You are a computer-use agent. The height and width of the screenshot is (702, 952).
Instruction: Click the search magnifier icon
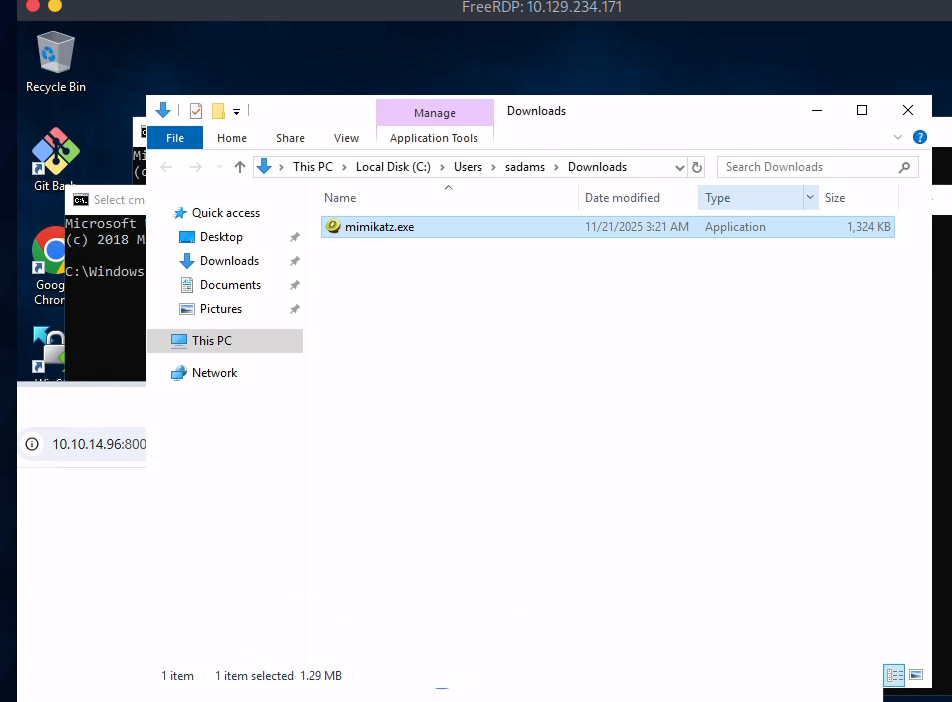coord(904,167)
